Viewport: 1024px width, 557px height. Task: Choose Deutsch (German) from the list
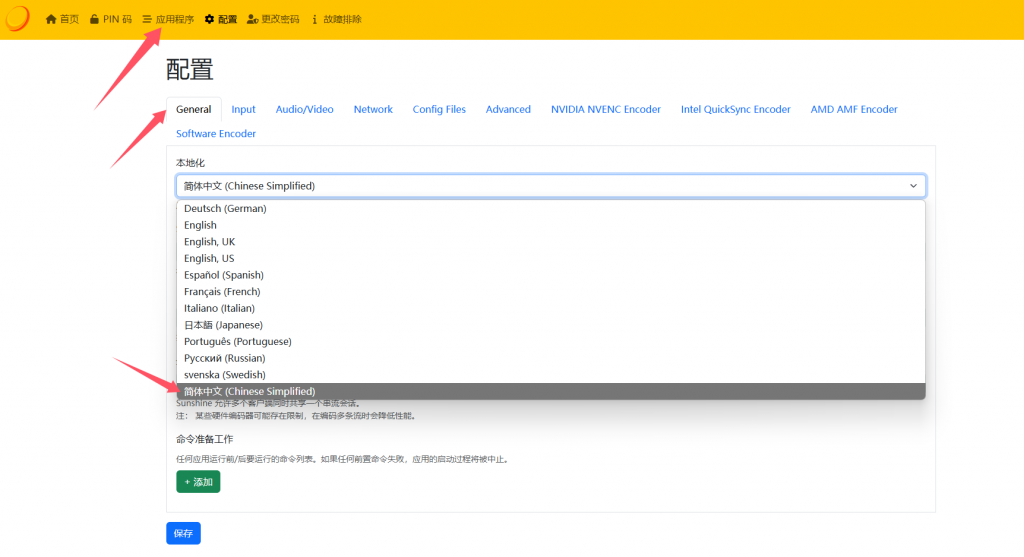[x=551, y=208]
